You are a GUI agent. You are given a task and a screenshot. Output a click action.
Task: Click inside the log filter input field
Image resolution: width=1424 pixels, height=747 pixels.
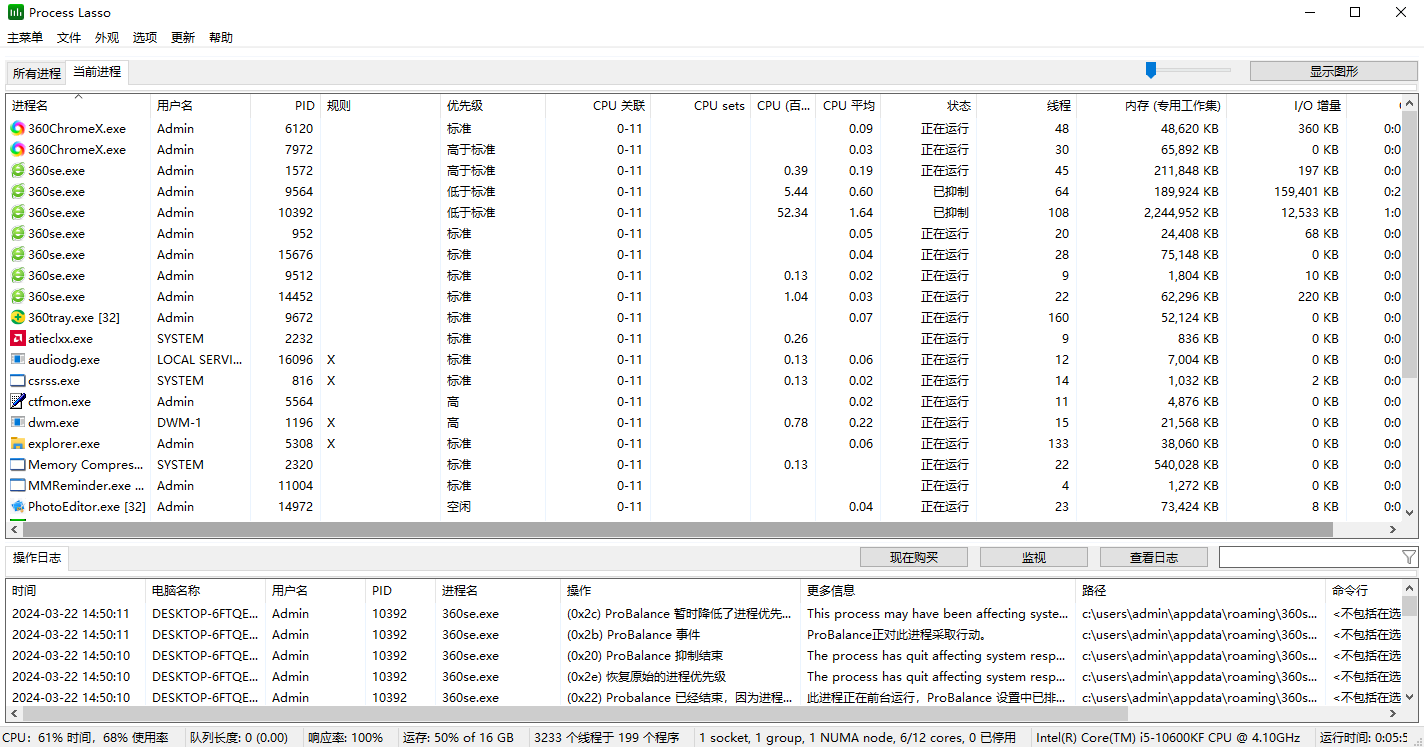pos(1309,557)
